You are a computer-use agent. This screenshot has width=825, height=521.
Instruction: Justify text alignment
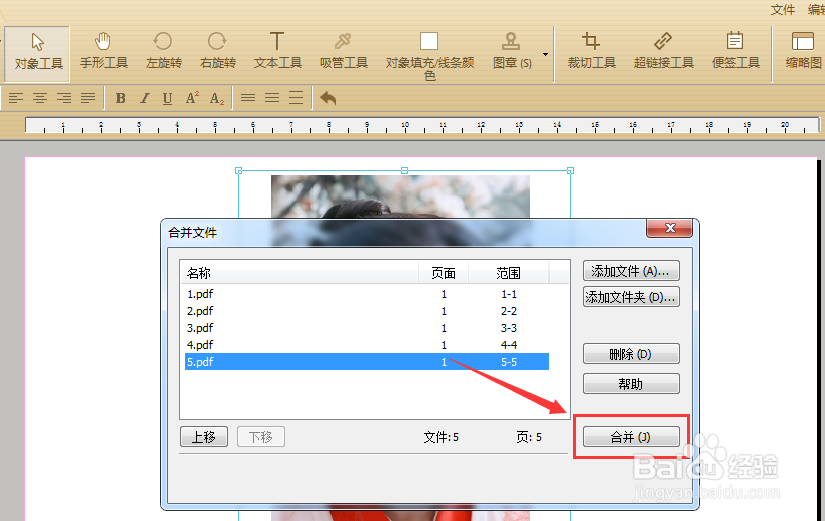(88, 98)
